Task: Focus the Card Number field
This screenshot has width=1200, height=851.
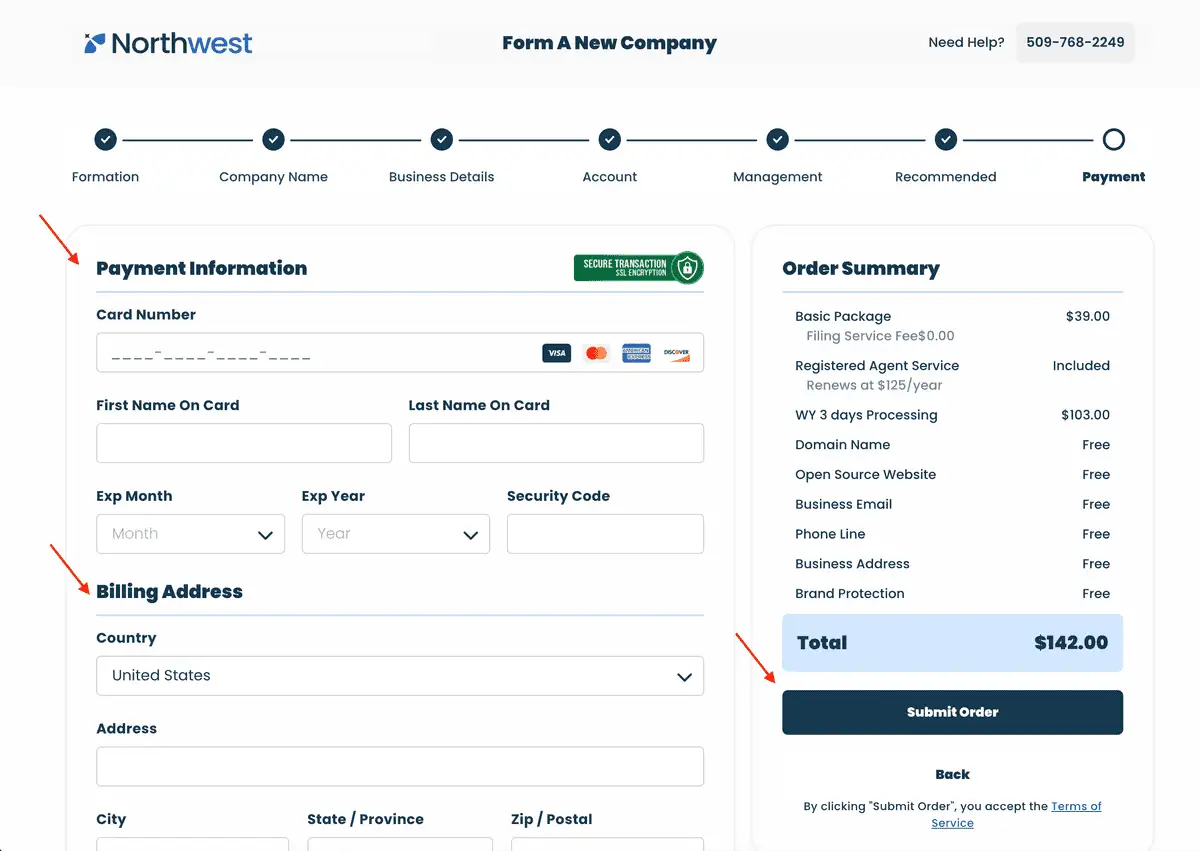Action: (x=400, y=353)
